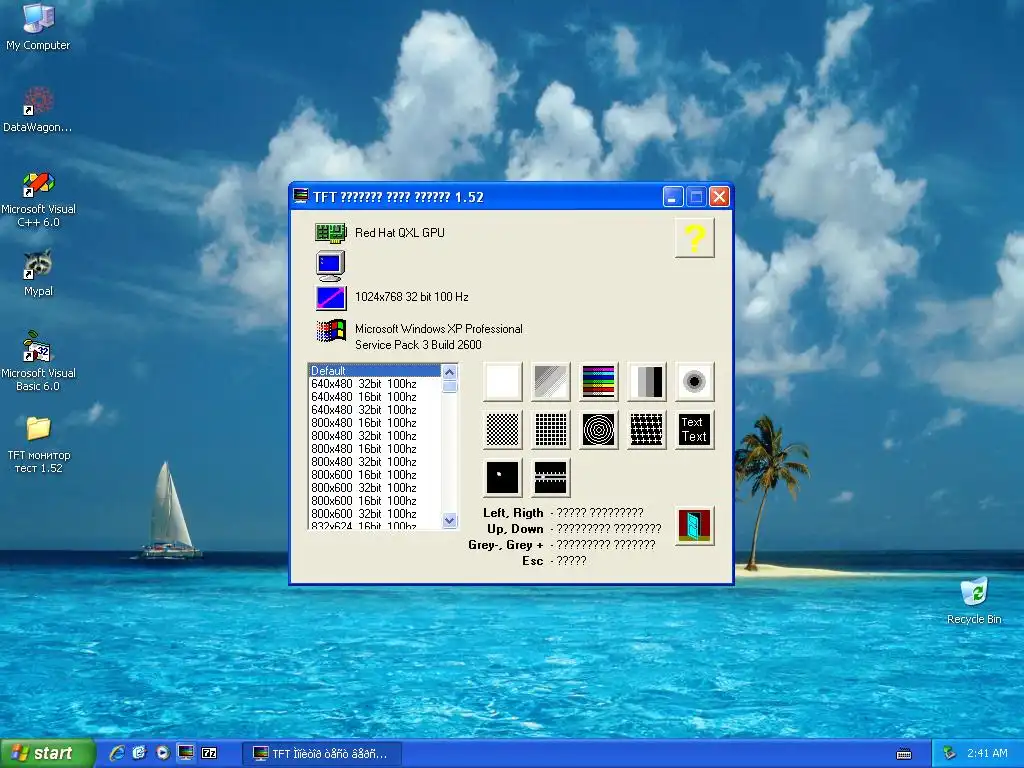Start the solid white fill test
Viewport: 1024px width, 768px height.
tap(503, 381)
